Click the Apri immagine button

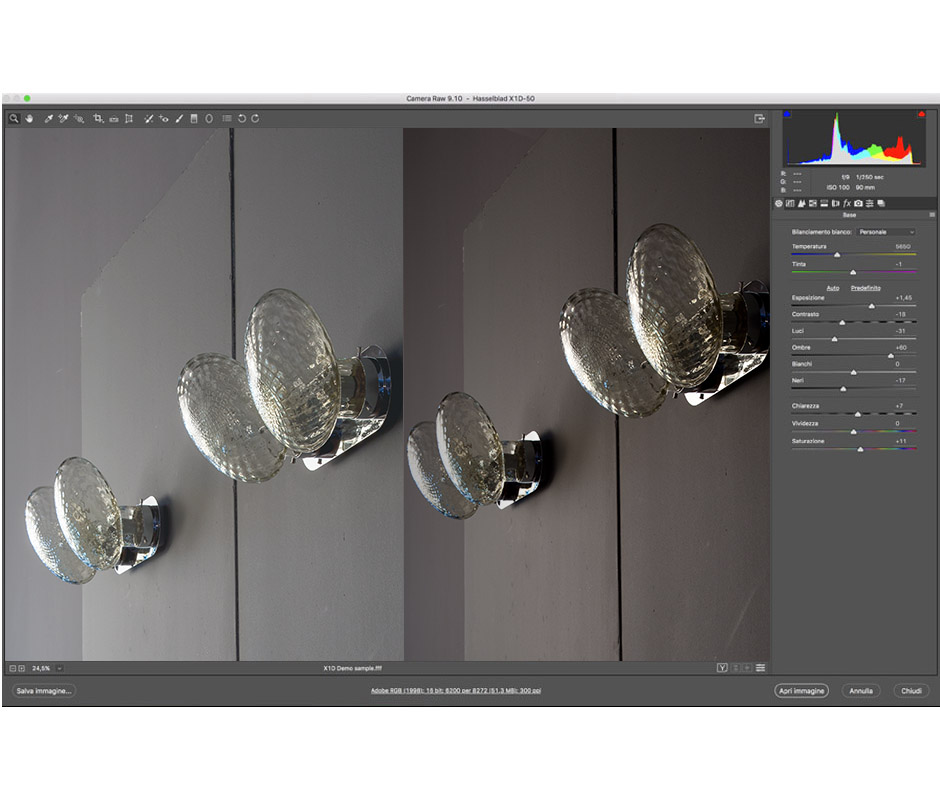tap(801, 690)
